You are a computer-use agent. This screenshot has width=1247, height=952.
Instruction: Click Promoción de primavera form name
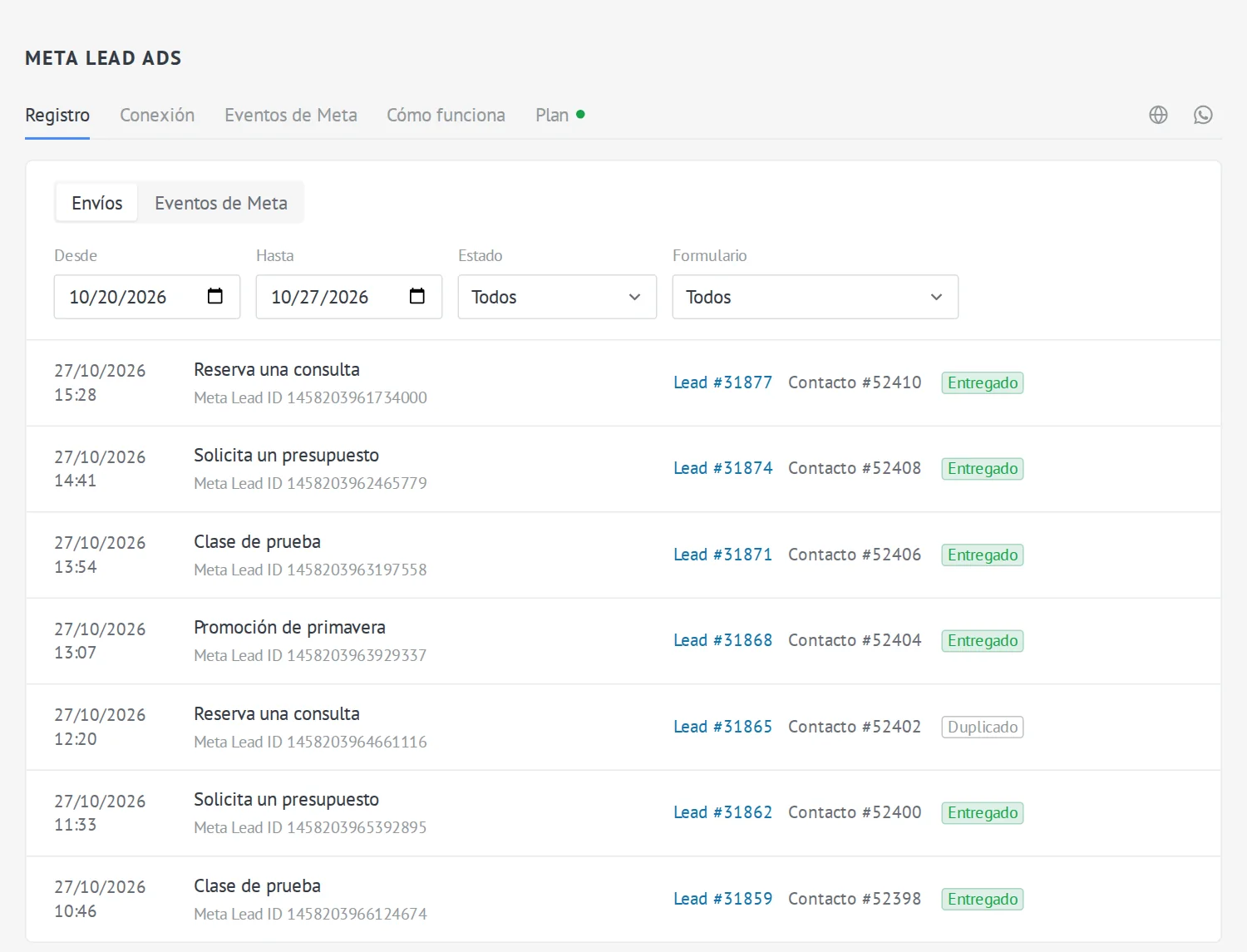coord(289,628)
